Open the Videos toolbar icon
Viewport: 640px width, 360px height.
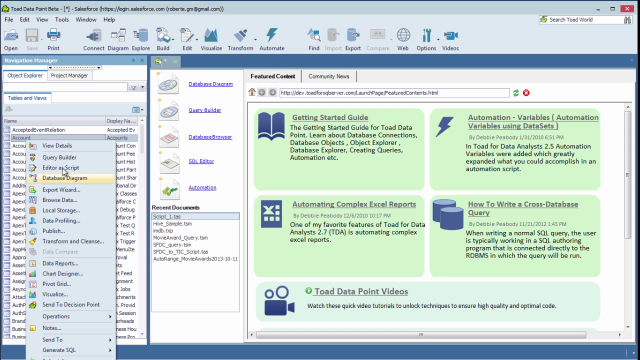(451, 39)
